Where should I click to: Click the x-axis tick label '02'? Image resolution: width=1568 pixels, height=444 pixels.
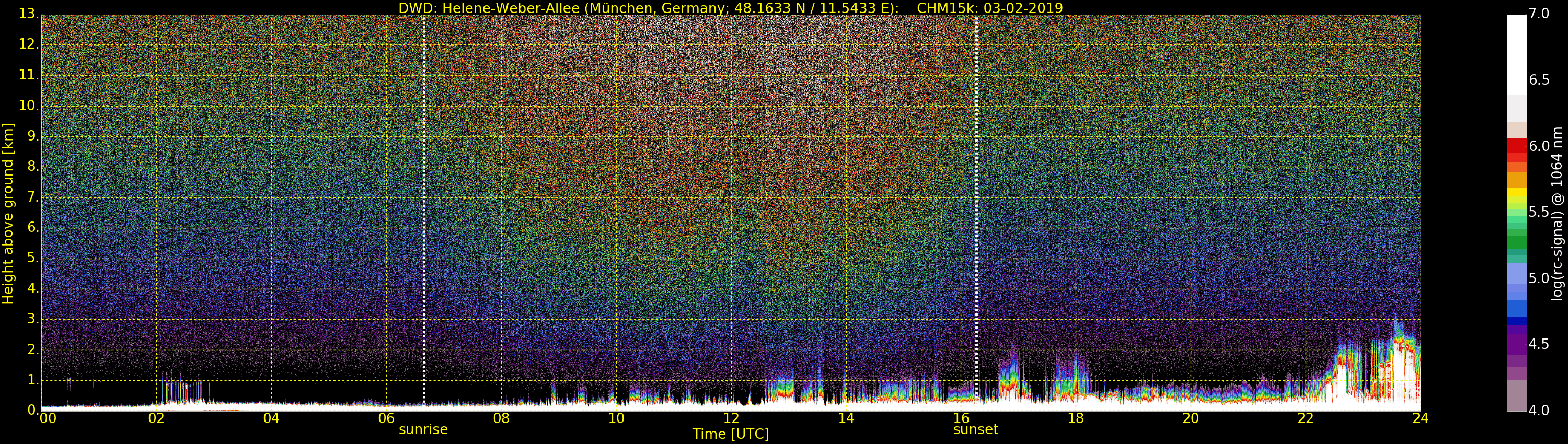156,418
